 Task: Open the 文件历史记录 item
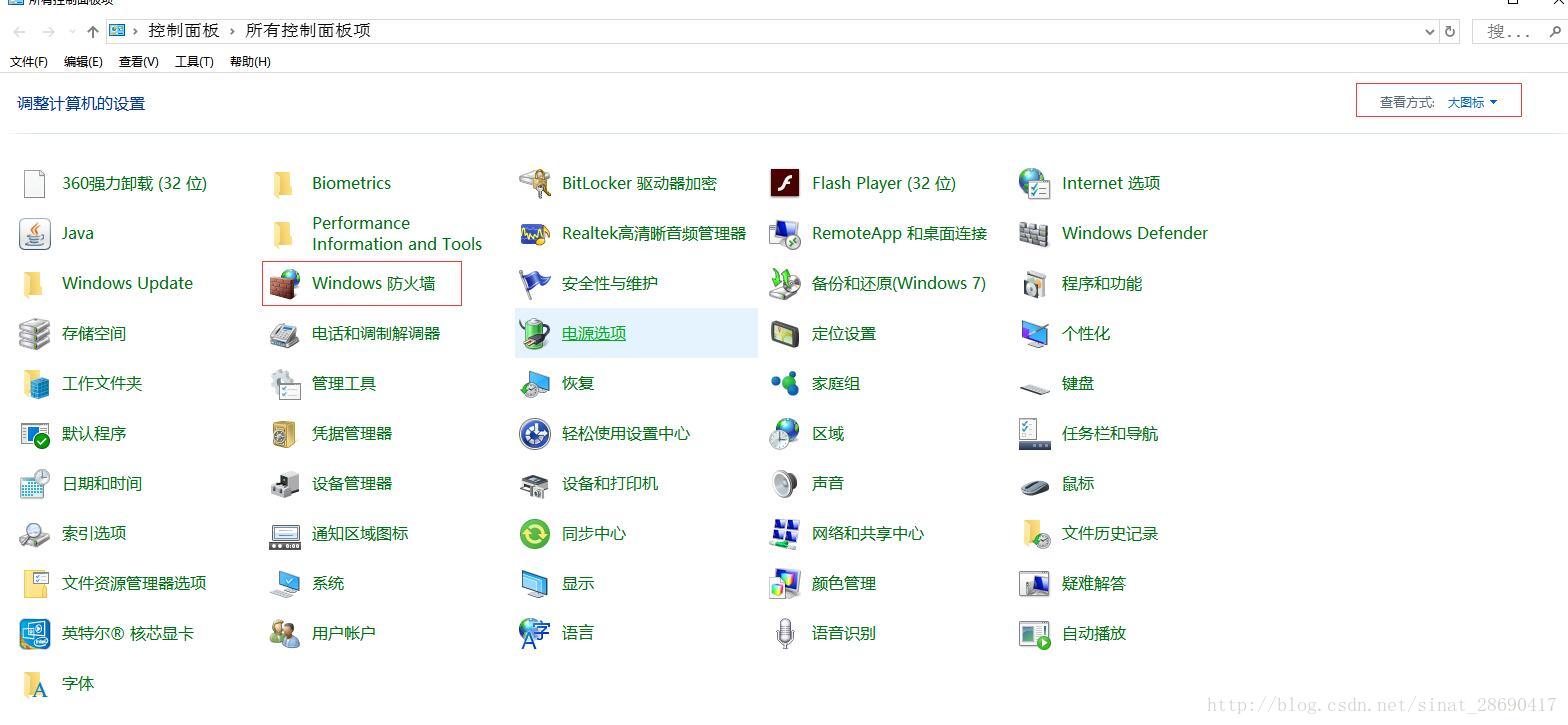click(x=1110, y=533)
